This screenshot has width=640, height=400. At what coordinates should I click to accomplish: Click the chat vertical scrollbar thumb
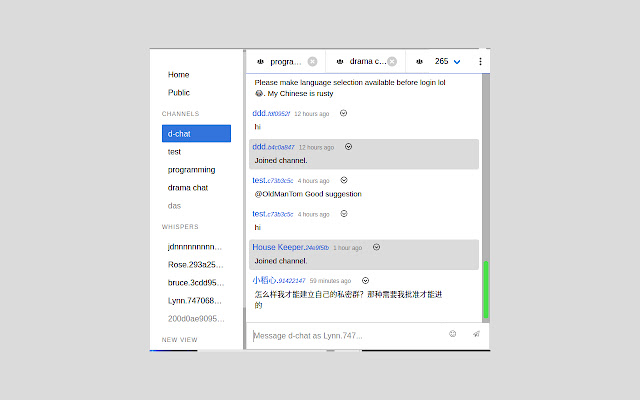tap(486, 289)
